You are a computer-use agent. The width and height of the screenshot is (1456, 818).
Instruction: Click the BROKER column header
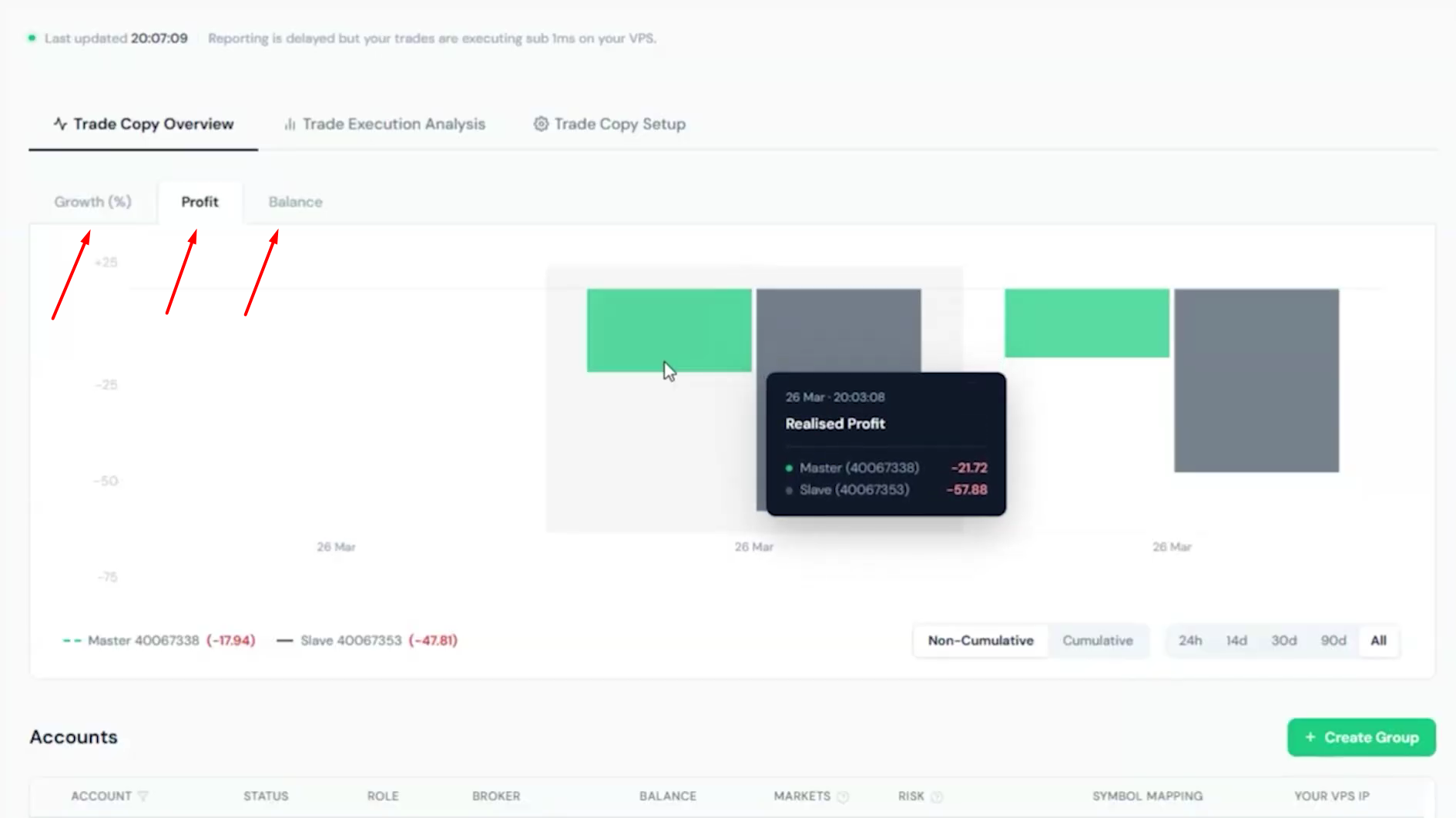pos(496,796)
